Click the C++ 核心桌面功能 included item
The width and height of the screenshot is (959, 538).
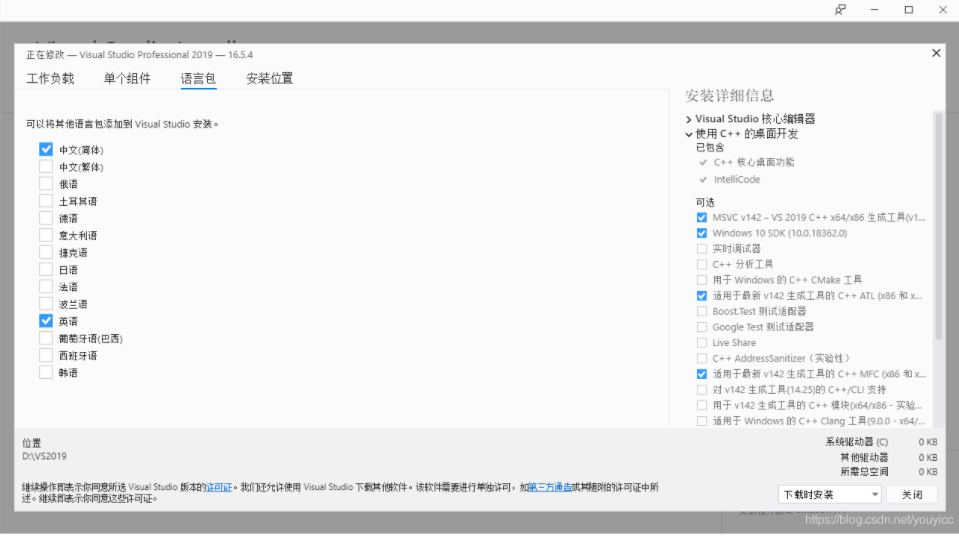pyautogui.click(x=754, y=162)
